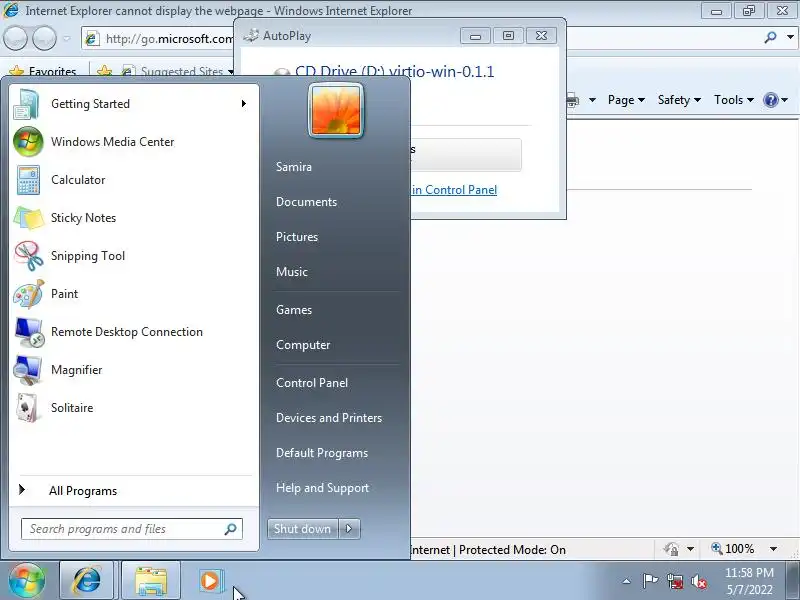The height and width of the screenshot is (600, 800).
Task: Click Action Center flag icon
Action: tap(649, 581)
